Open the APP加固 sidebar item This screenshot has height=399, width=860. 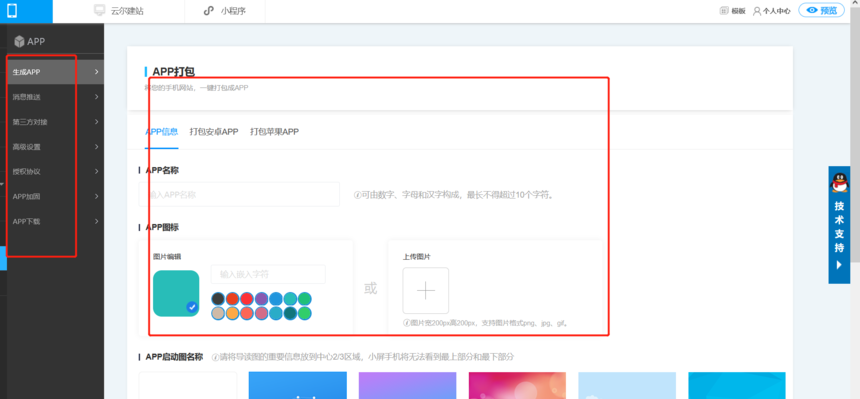click(55, 196)
